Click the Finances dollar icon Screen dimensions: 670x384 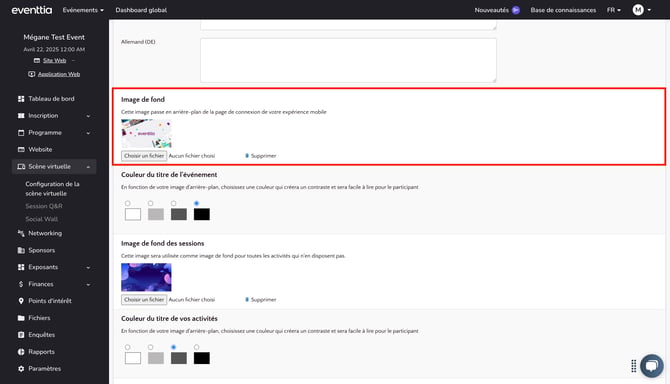point(21,284)
